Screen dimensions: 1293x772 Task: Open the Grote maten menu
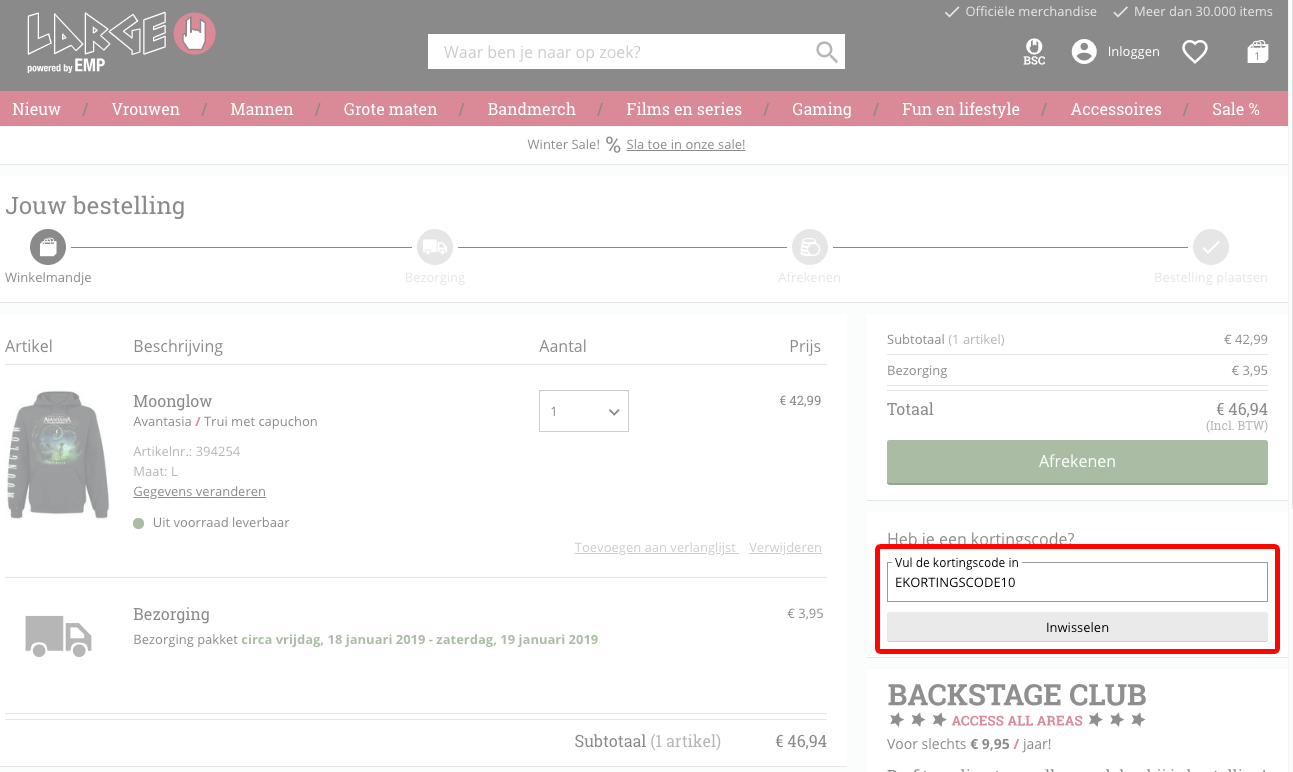pyautogui.click(x=390, y=109)
